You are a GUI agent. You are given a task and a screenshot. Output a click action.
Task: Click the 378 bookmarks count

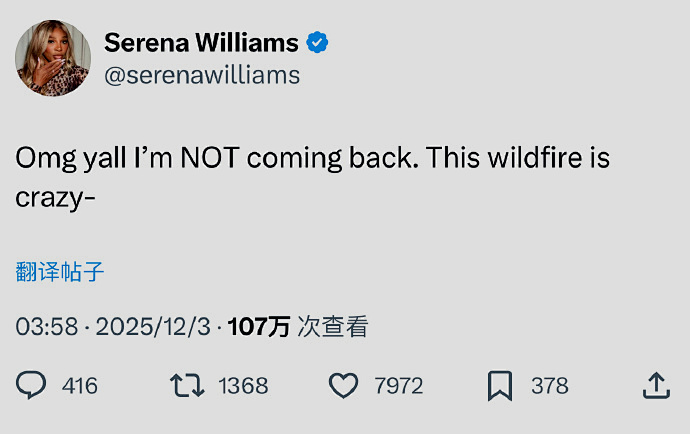(550, 386)
